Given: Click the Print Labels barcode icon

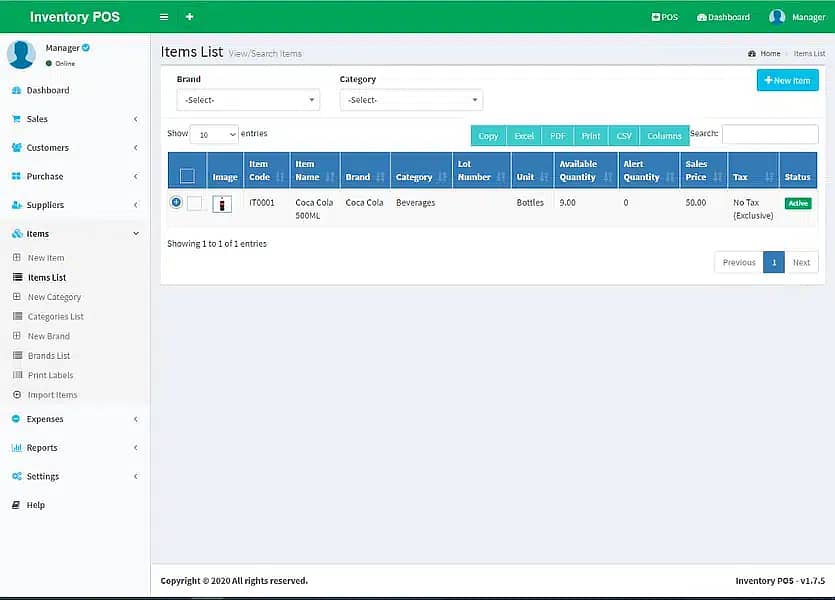Looking at the screenshot, I should click(x=18, y=375).
